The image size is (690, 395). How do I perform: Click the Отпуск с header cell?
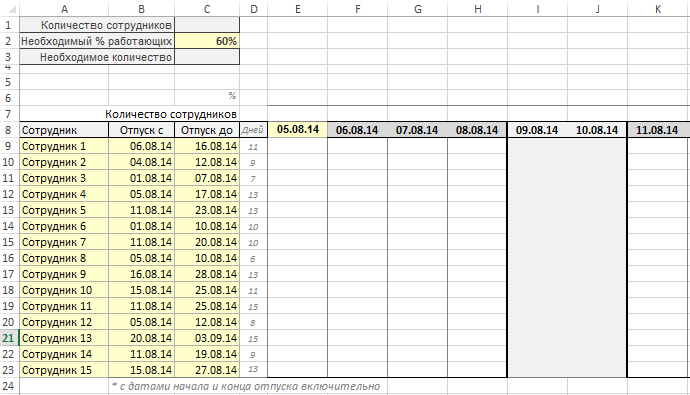(x=141, y=130)
